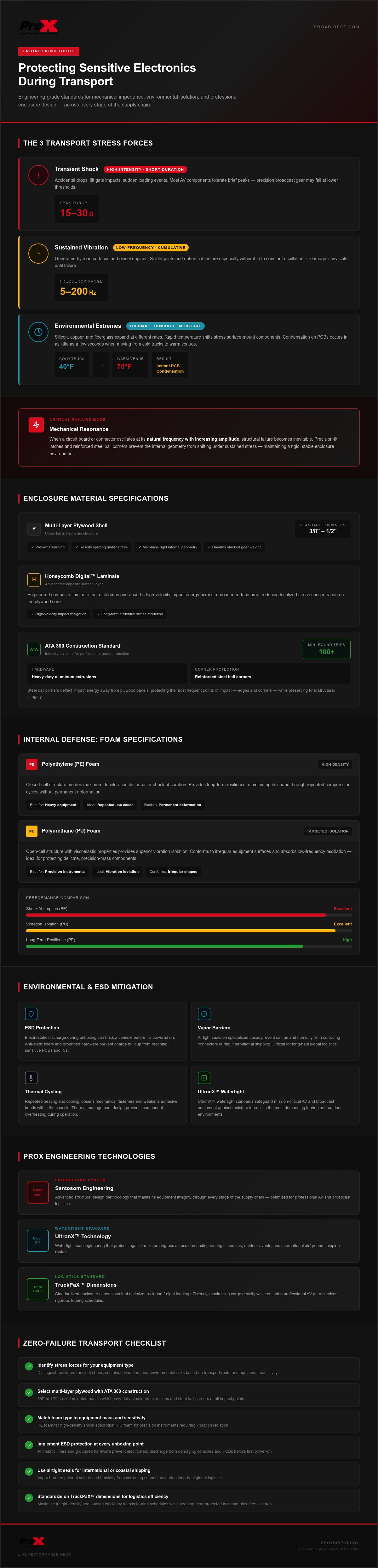
Task: Click the red PE foam icon
Action: (31, 764)
